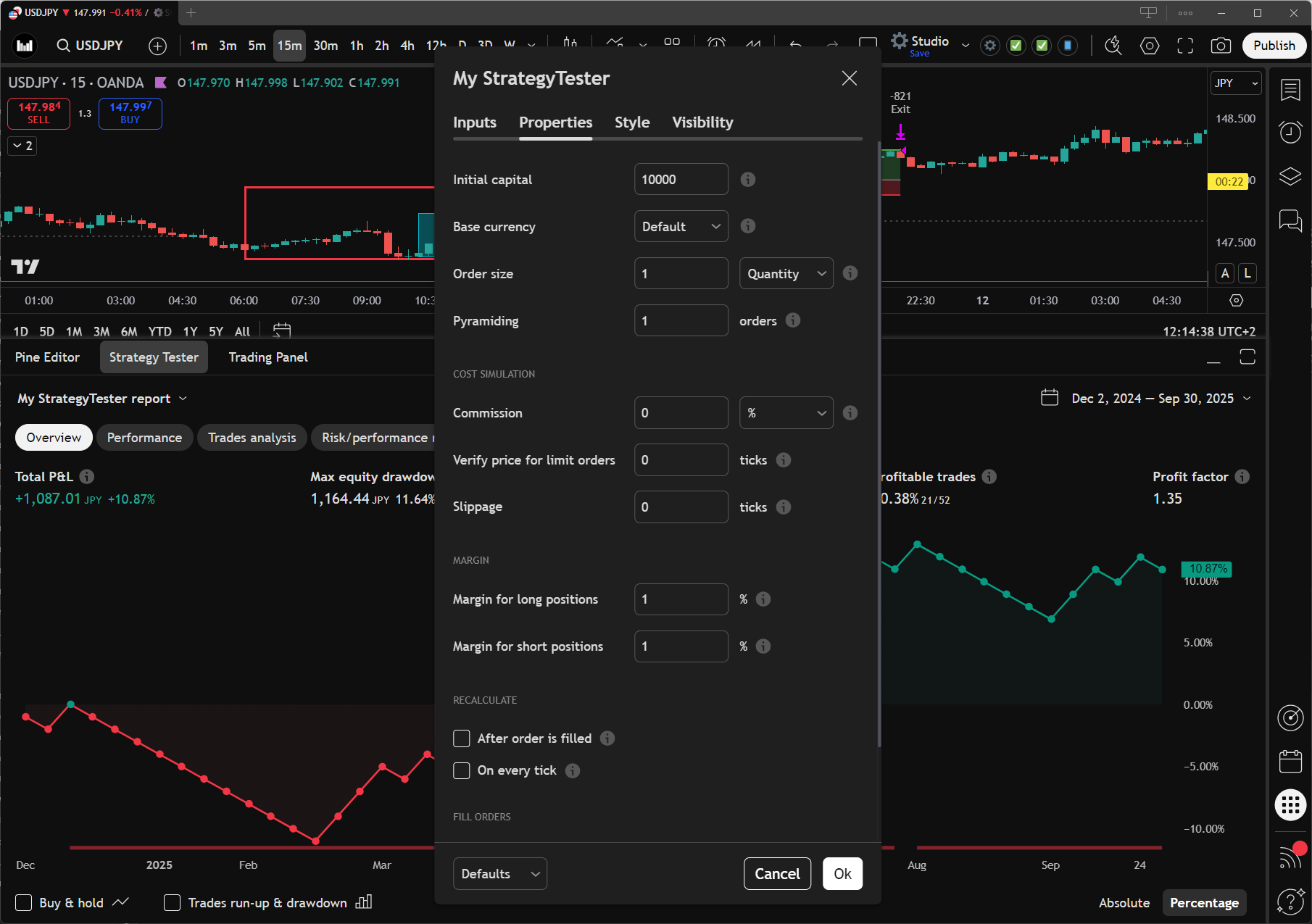Click the undo arrow in top toolbar
The image size is (1312, 924).
[795, 46]
